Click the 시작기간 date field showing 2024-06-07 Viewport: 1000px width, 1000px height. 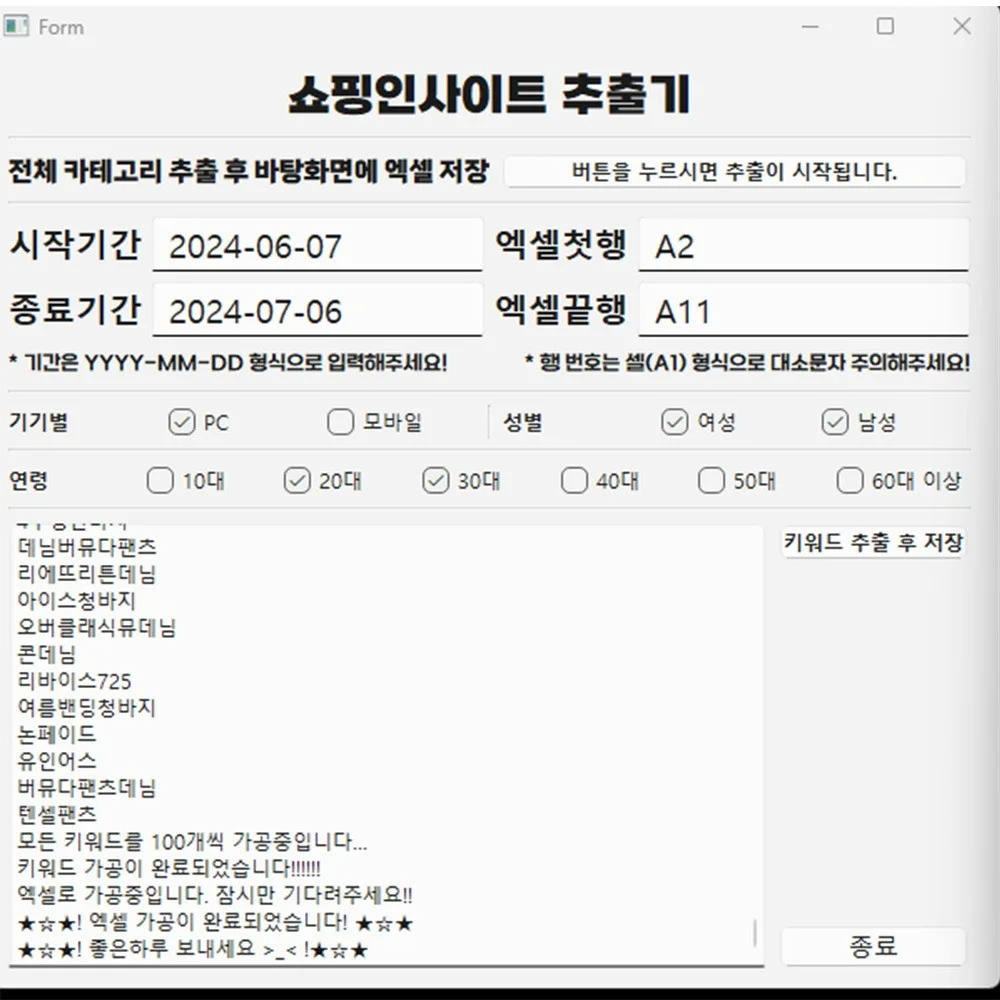tap(317, 246)
